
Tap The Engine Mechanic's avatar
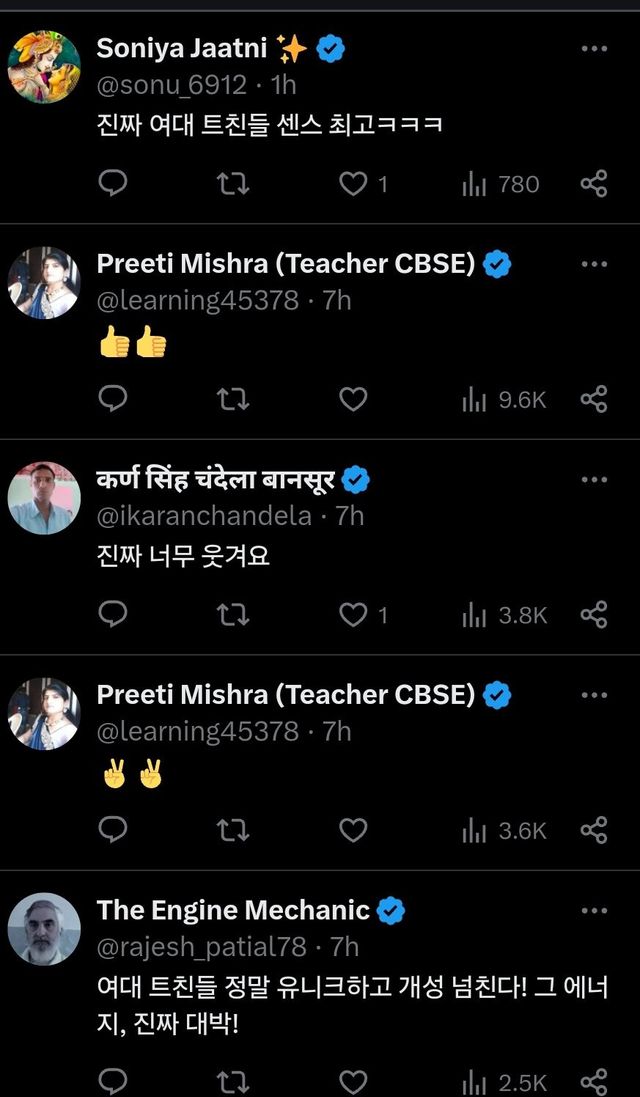(x=44, y=929)
